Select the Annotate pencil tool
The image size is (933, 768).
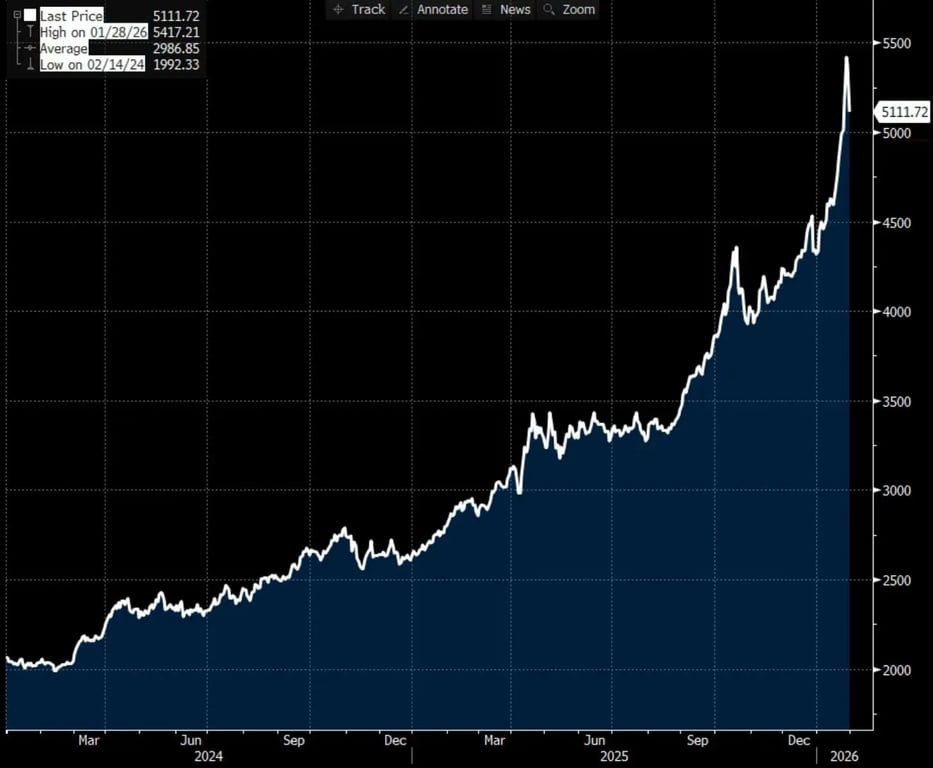point(432,9)
